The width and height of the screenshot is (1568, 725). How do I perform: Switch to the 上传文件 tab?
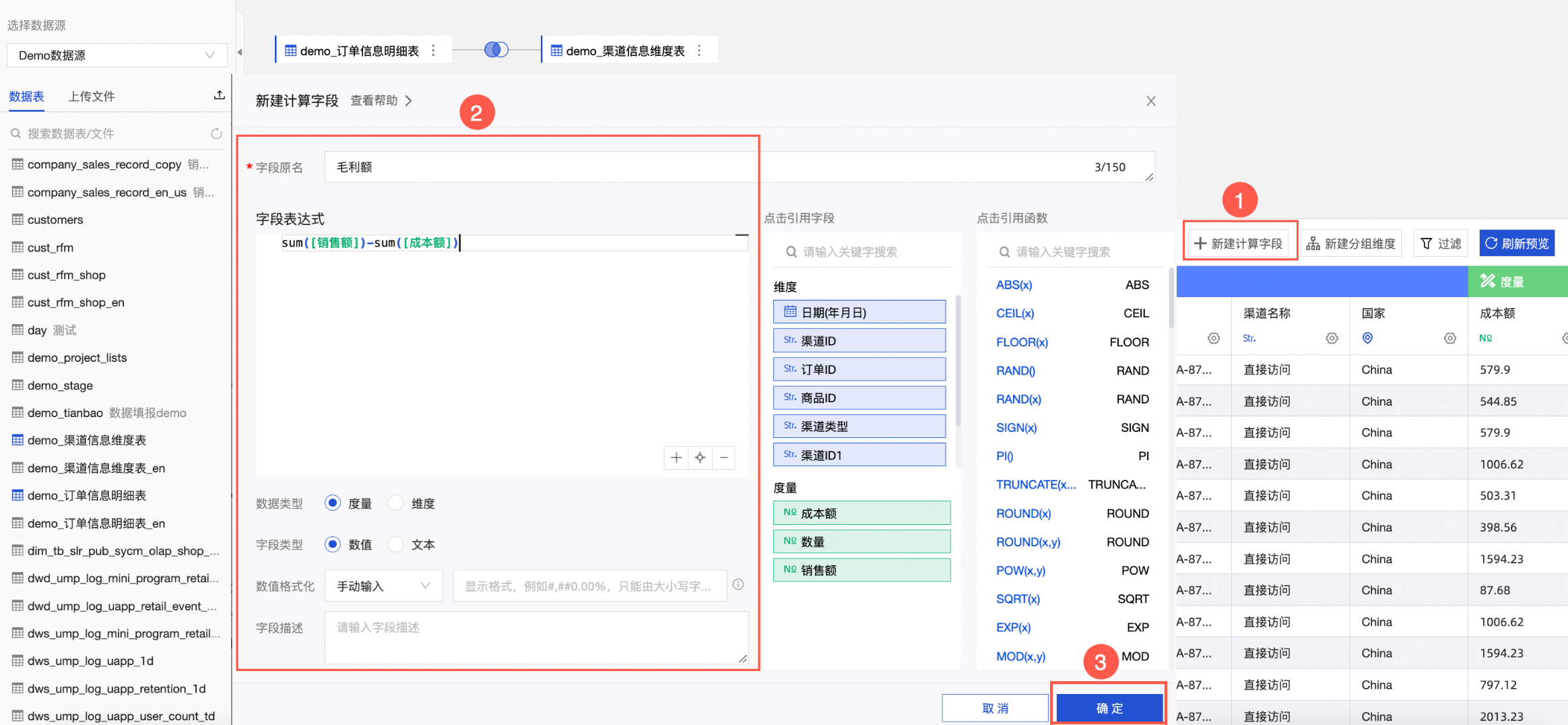coord(92,96)
